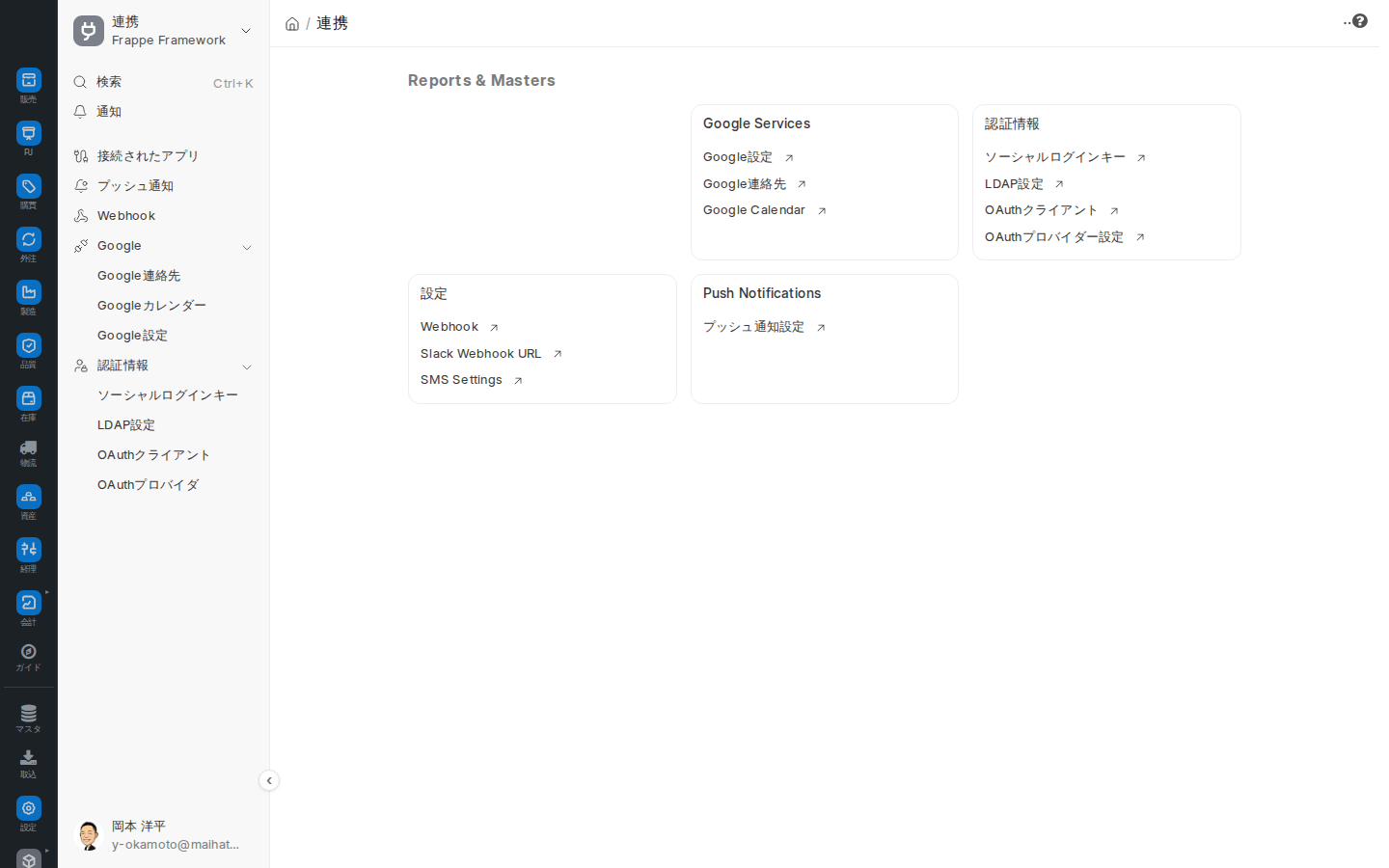Open the 資産 (Assets) module icon
The height and width of the screenshot is (868, 1389).
pyautogui.click(x=28, y=497)
